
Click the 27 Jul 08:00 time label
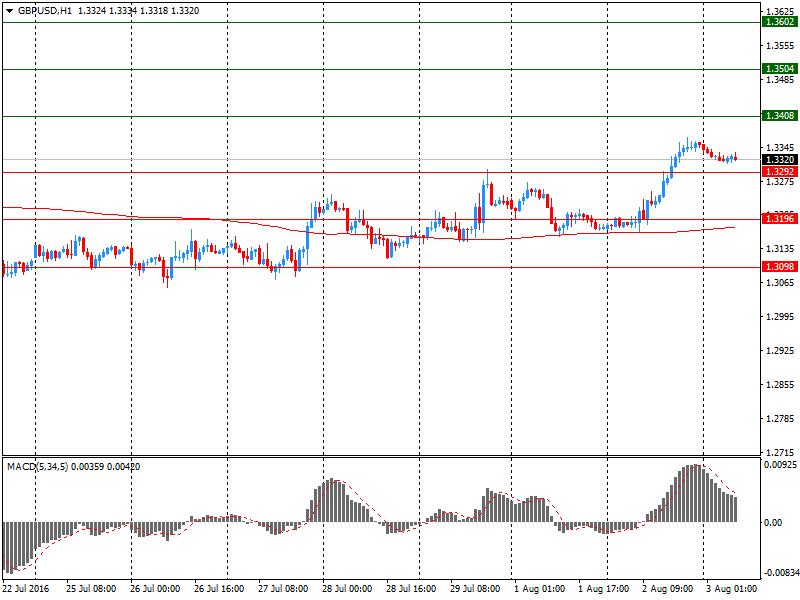(283, 588)
